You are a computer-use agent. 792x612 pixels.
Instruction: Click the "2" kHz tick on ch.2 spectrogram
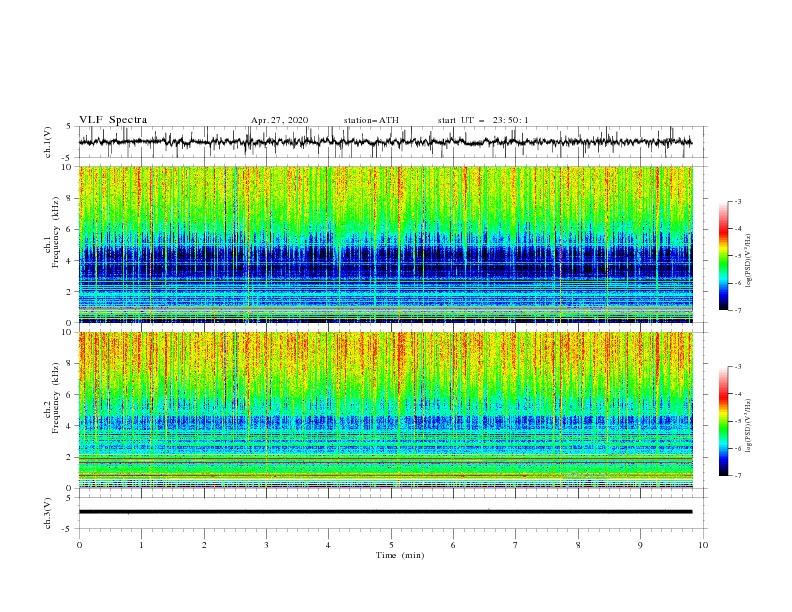pos(70,457)
